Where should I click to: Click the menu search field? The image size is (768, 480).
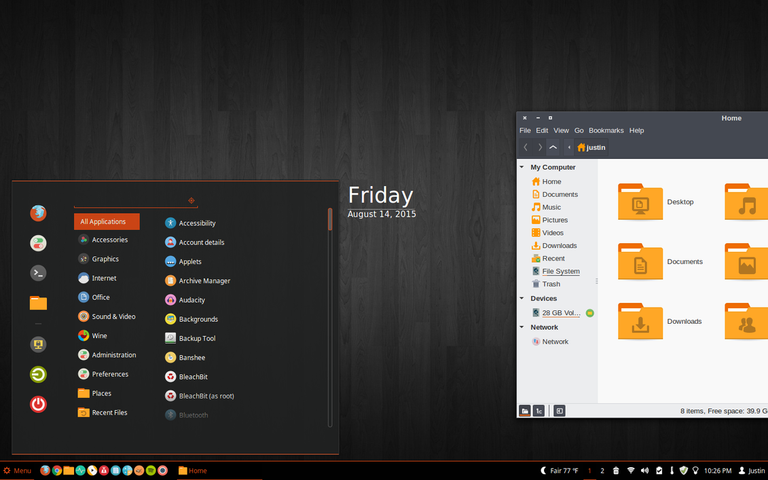[x=136, y=200]
